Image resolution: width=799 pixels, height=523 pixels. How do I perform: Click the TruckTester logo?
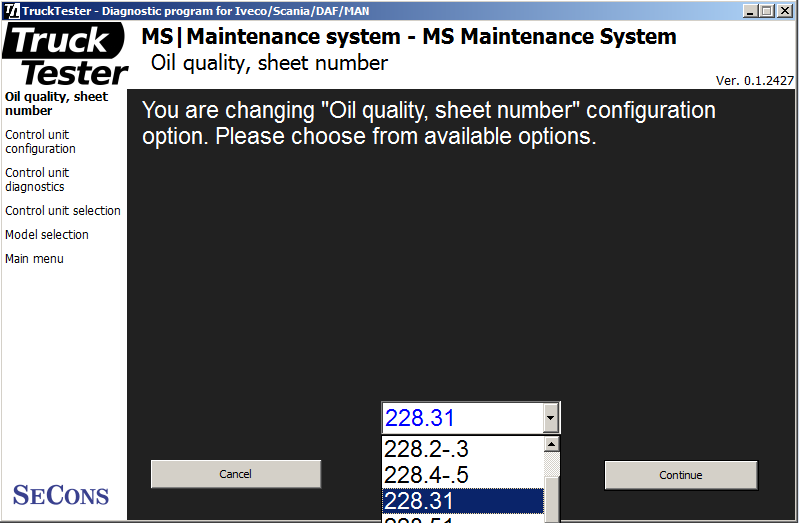(65, 55)
